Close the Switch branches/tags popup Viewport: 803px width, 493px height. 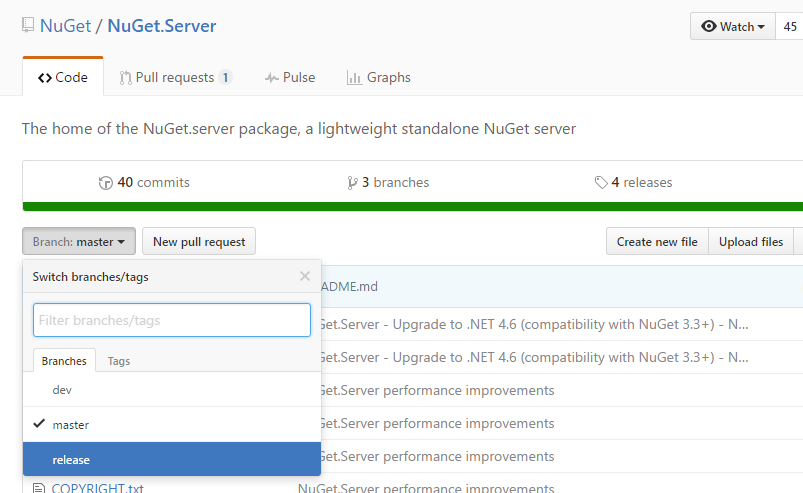(305, 276)
